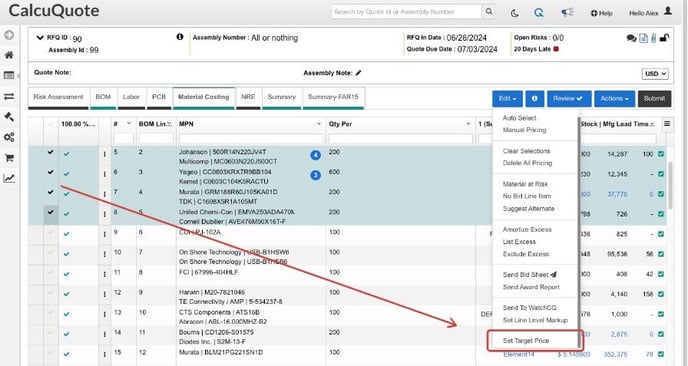This screenshot has width=688, height=366.
Task: Open the paperclip attachments icon
Action: coord(654,38)
